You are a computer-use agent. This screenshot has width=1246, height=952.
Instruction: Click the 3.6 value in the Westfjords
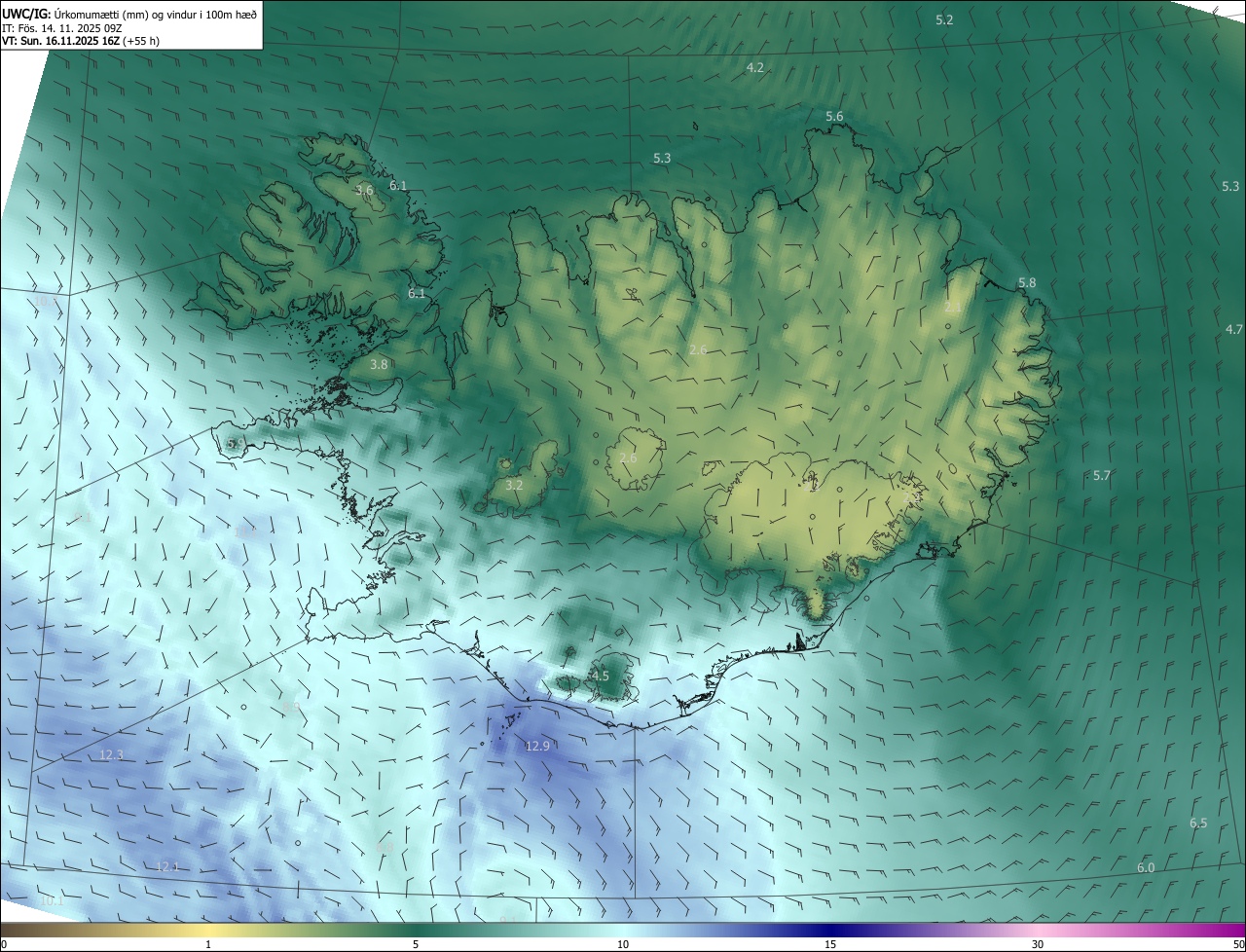[364, 191]
